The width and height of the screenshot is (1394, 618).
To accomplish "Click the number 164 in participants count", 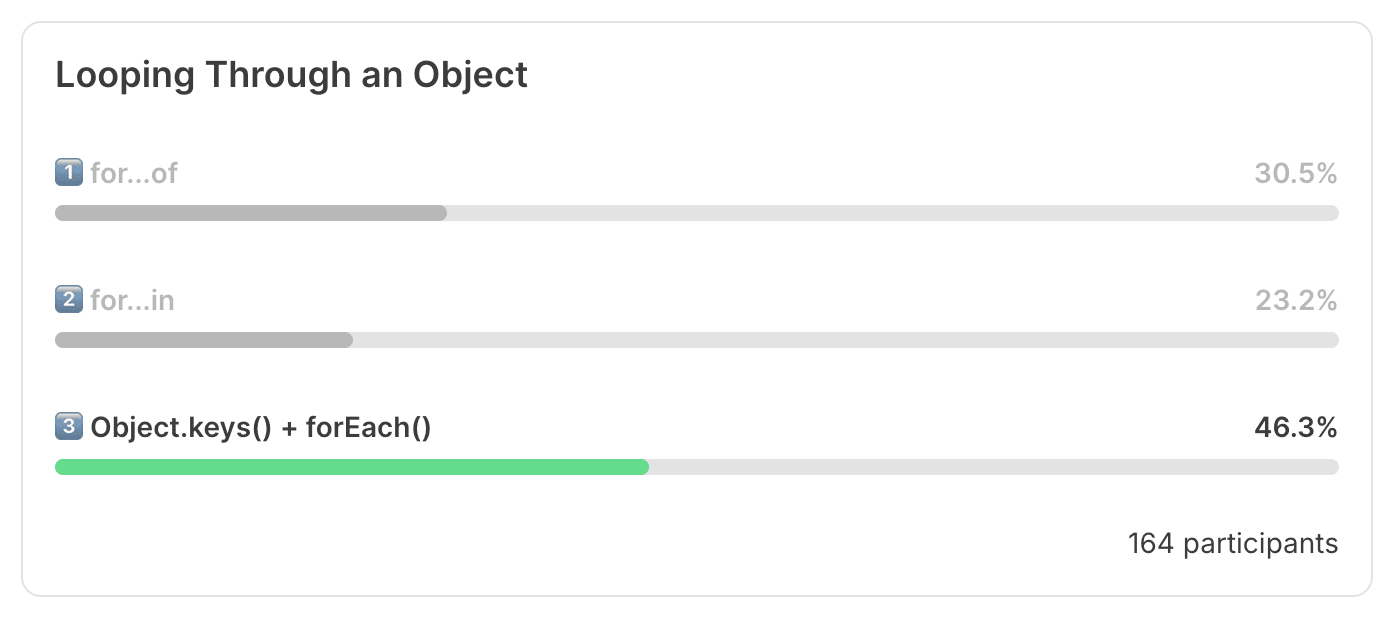I will coord(1150,544).
